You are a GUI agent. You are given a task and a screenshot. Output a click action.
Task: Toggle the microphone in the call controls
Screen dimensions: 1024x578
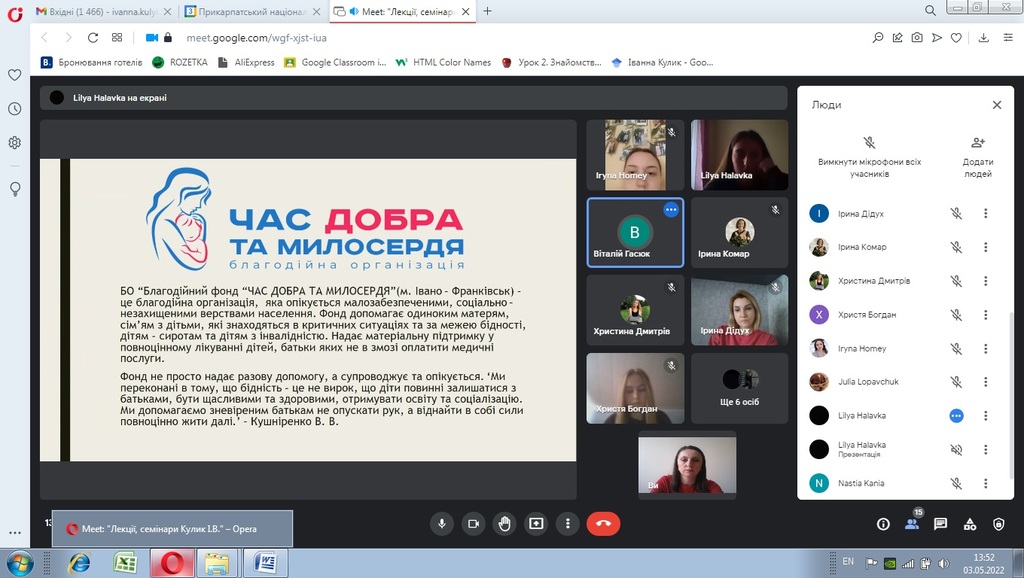tap(441, 523)
